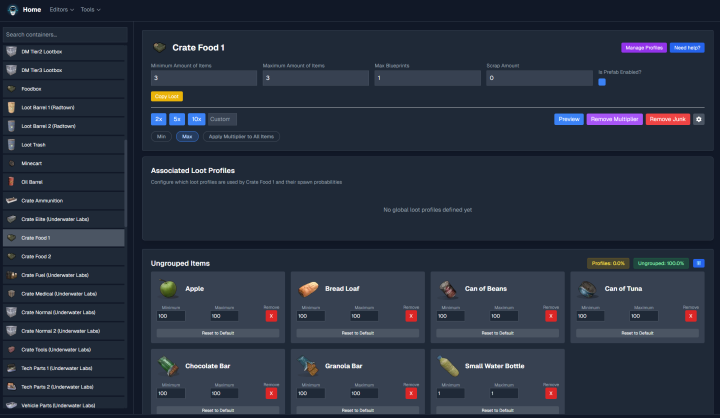Click the Maximum Amount of Items field
The height and width of the screenshot is (418, 720).
[x=315, y=78]
